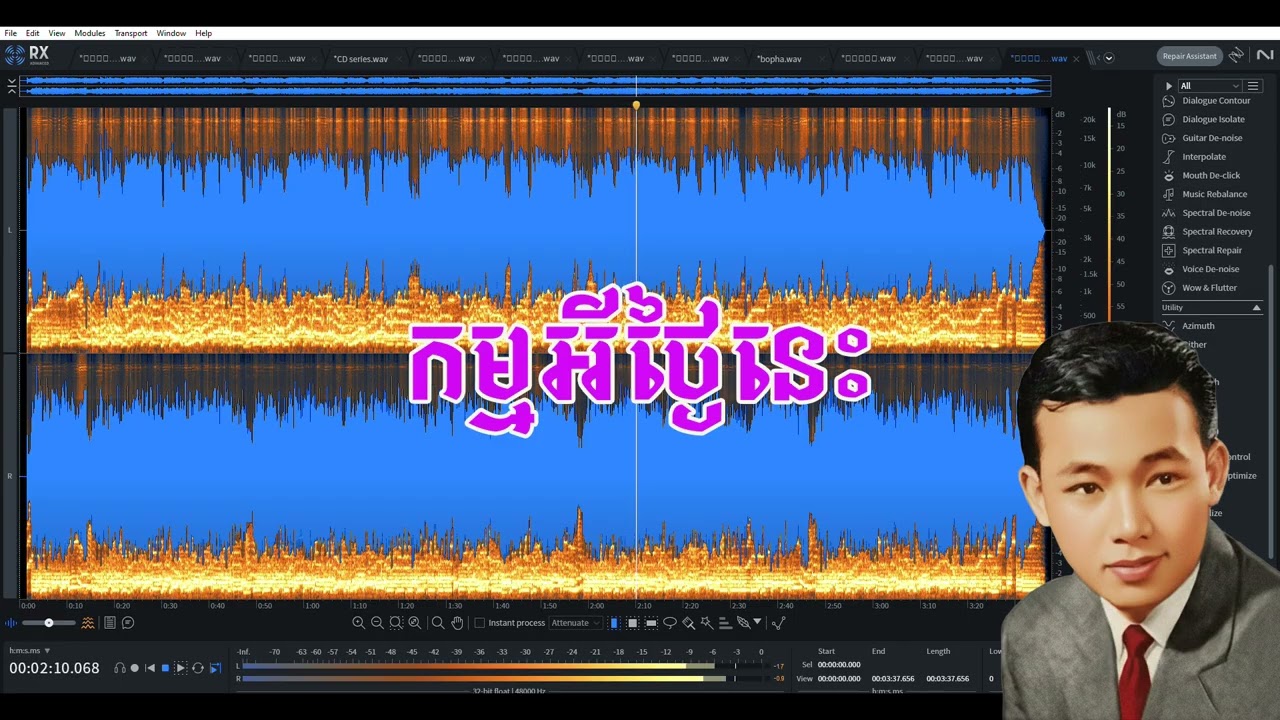Viewport: 1280px width, 720px height.
Task: Open the Transport menu
Action: 131,33
